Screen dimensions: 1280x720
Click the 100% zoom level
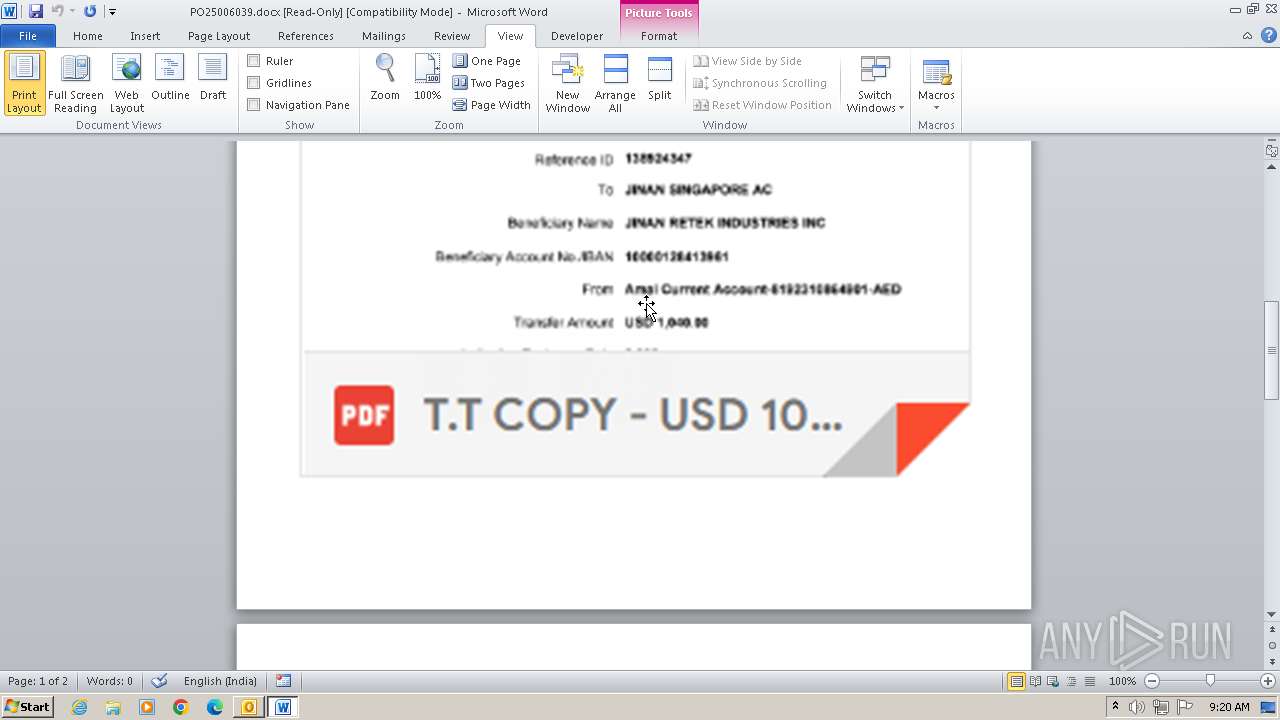[x=1122, y=681]
